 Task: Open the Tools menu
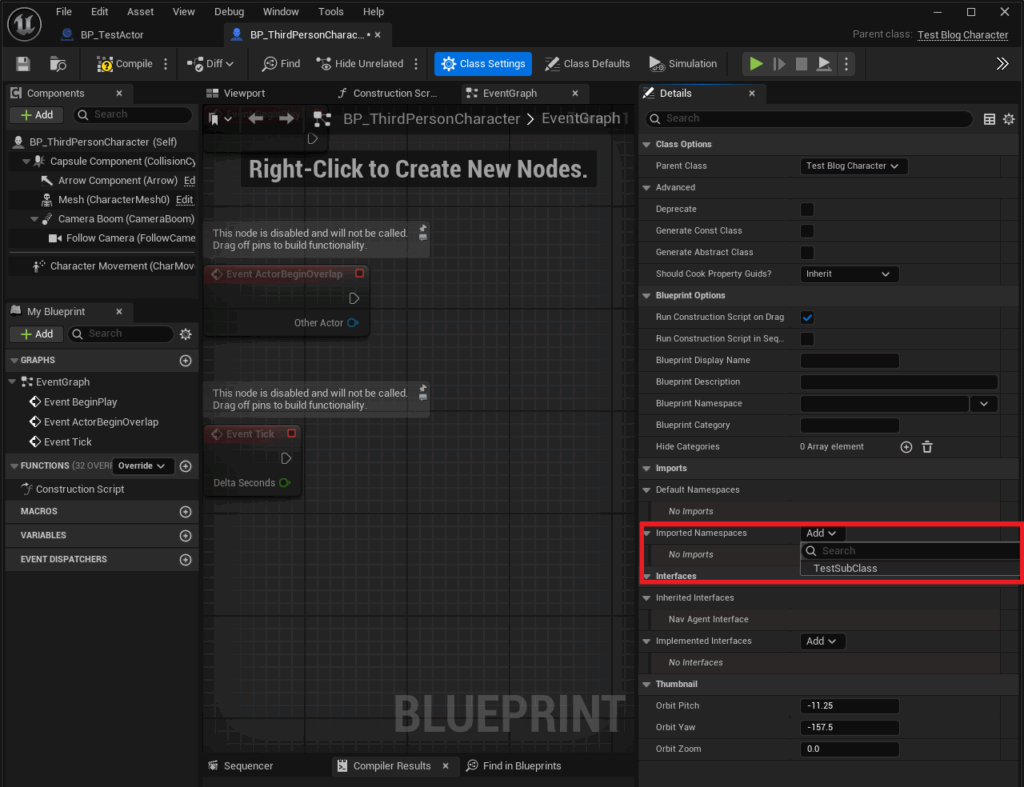point(330,12)
